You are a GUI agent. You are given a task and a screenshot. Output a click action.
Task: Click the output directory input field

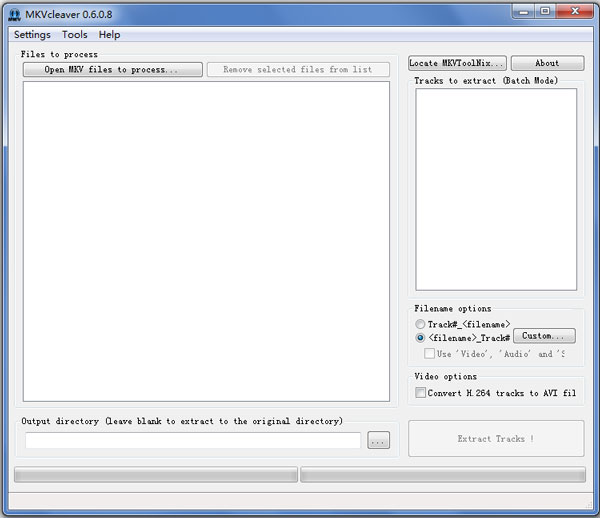point(193,440)
